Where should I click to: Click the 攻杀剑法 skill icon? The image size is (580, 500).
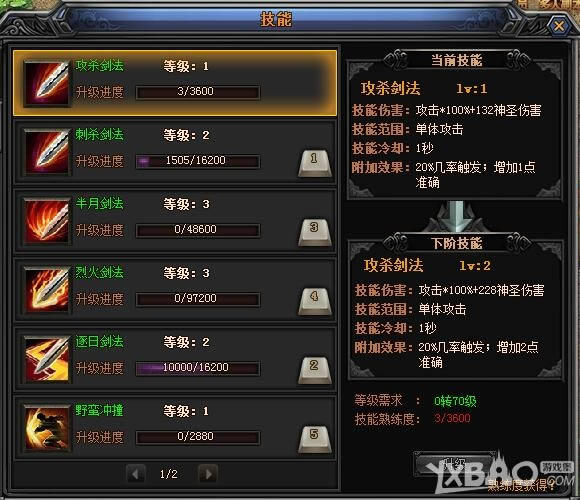pyautogui.click(x=47, y=84)
